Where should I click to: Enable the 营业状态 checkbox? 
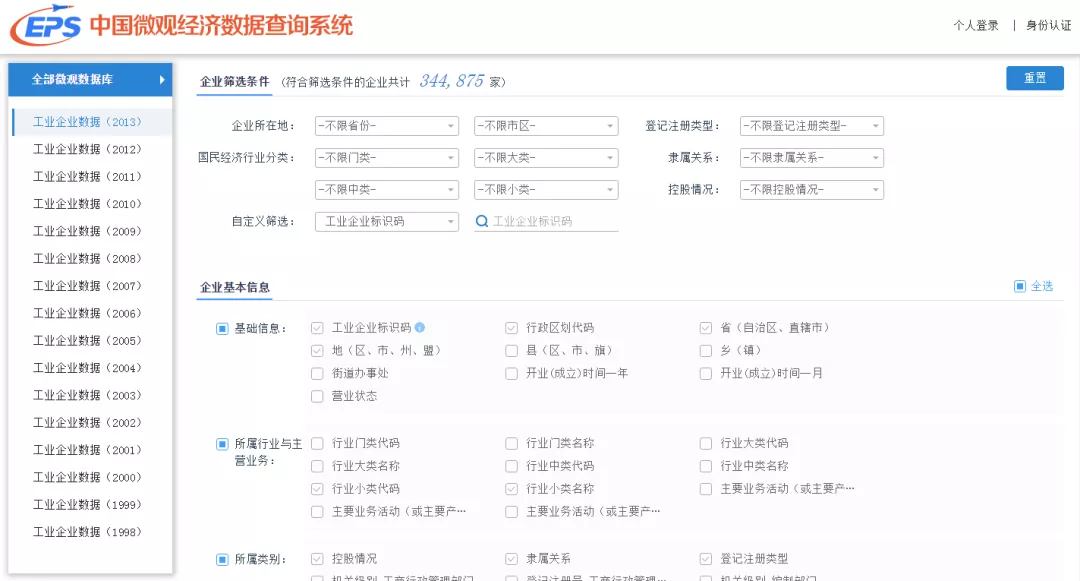click(317, 396)
